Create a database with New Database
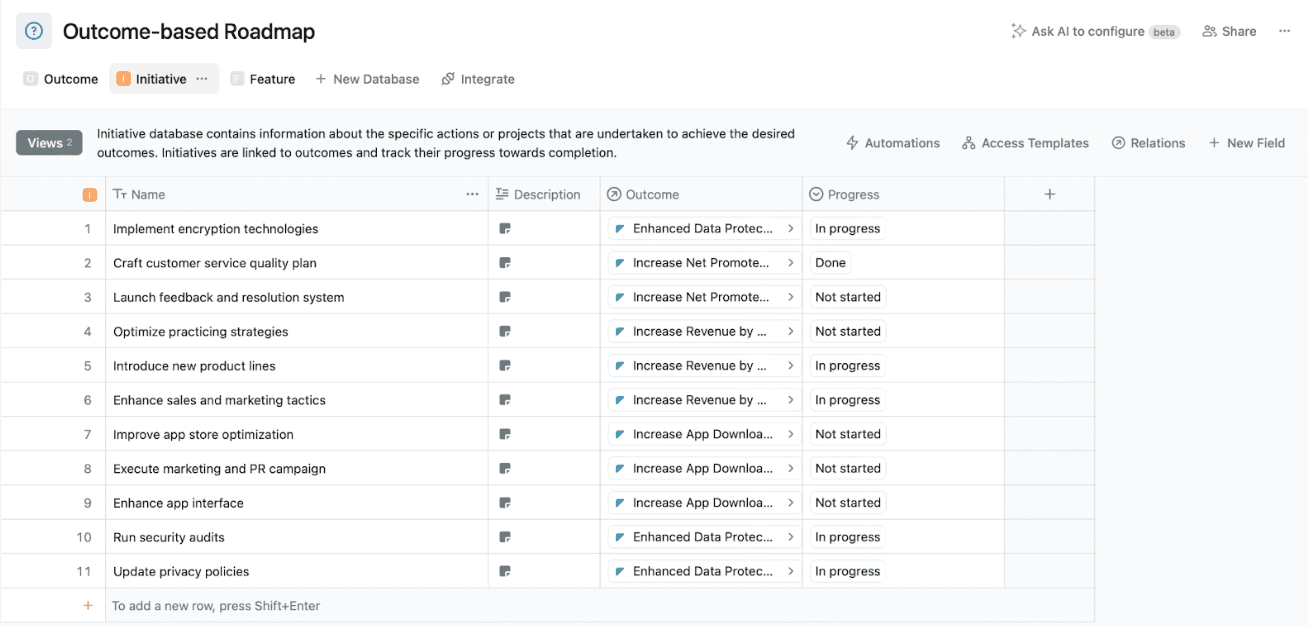The height and width of the screenshot is (626, 1308). click(x=367, y=78)
